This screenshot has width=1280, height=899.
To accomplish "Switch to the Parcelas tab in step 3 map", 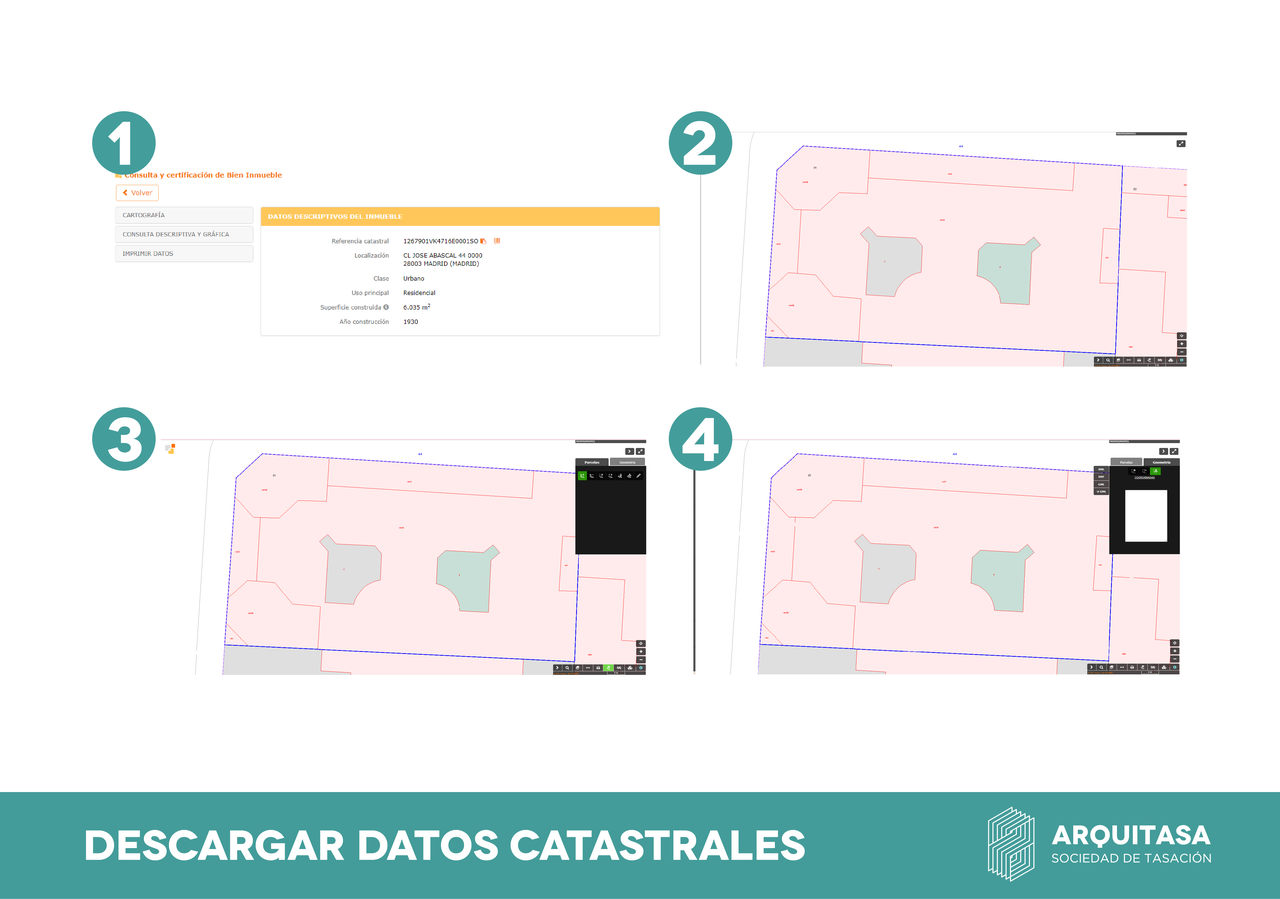I will click(592, 462).
